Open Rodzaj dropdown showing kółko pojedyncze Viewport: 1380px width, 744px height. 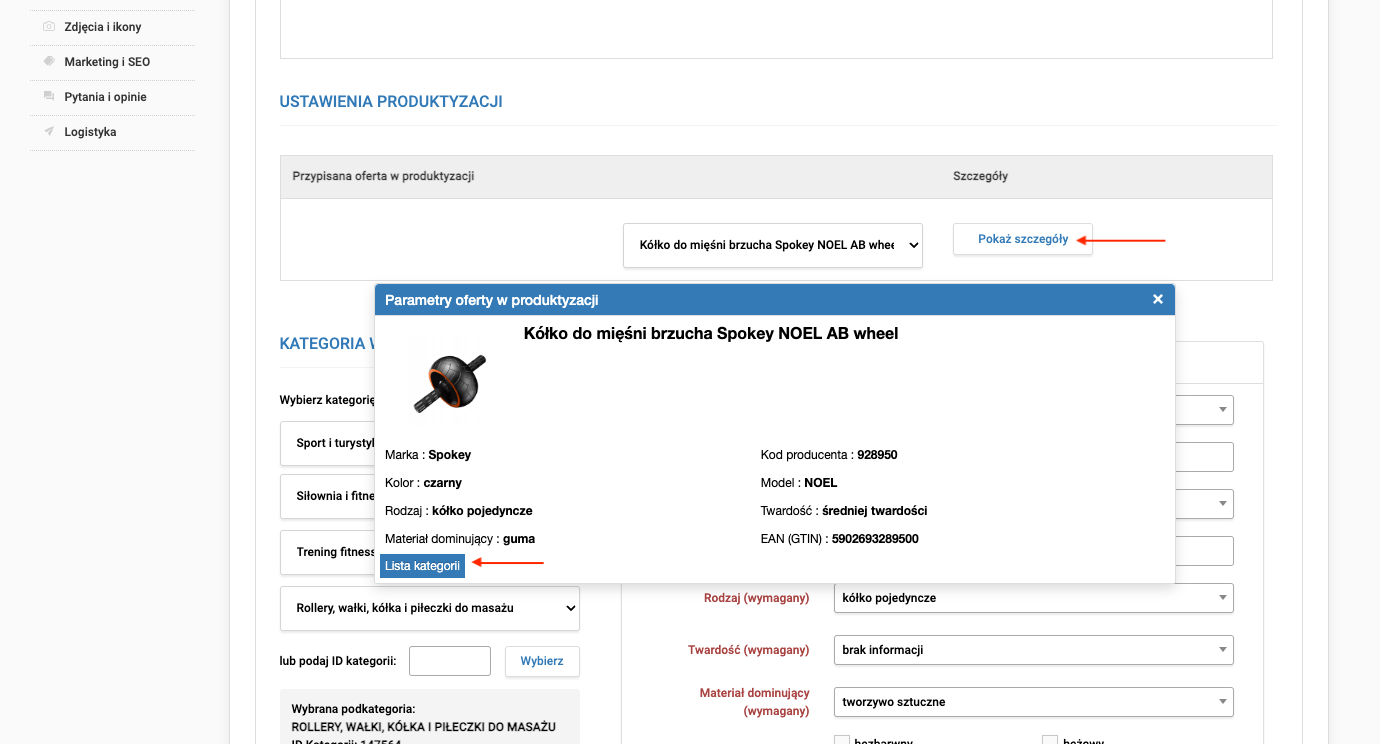click(1034, 598)
